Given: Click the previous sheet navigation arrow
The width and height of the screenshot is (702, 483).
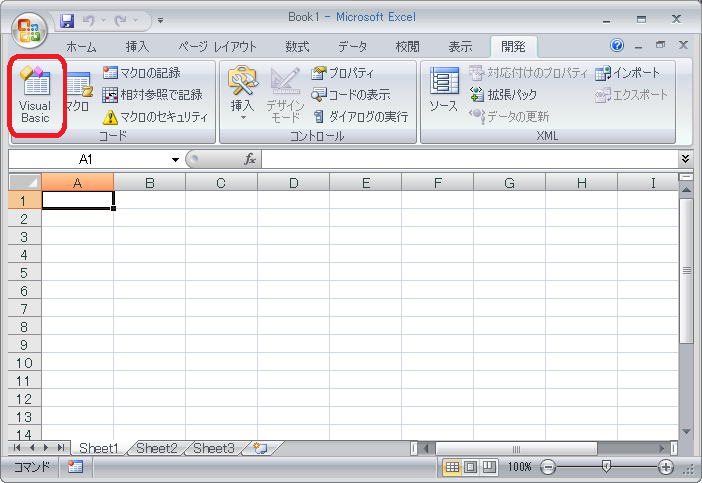Looking at the screenshot, I should point(32,448).
